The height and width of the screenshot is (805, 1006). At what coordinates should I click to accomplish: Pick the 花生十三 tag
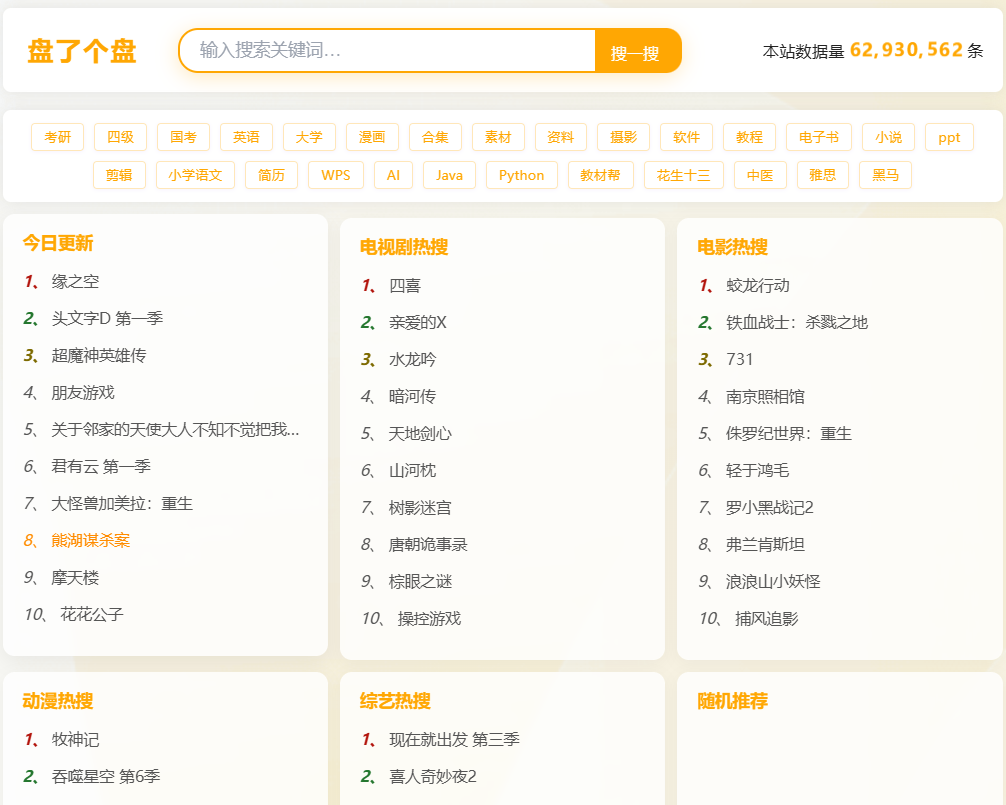tap(683, 175)
